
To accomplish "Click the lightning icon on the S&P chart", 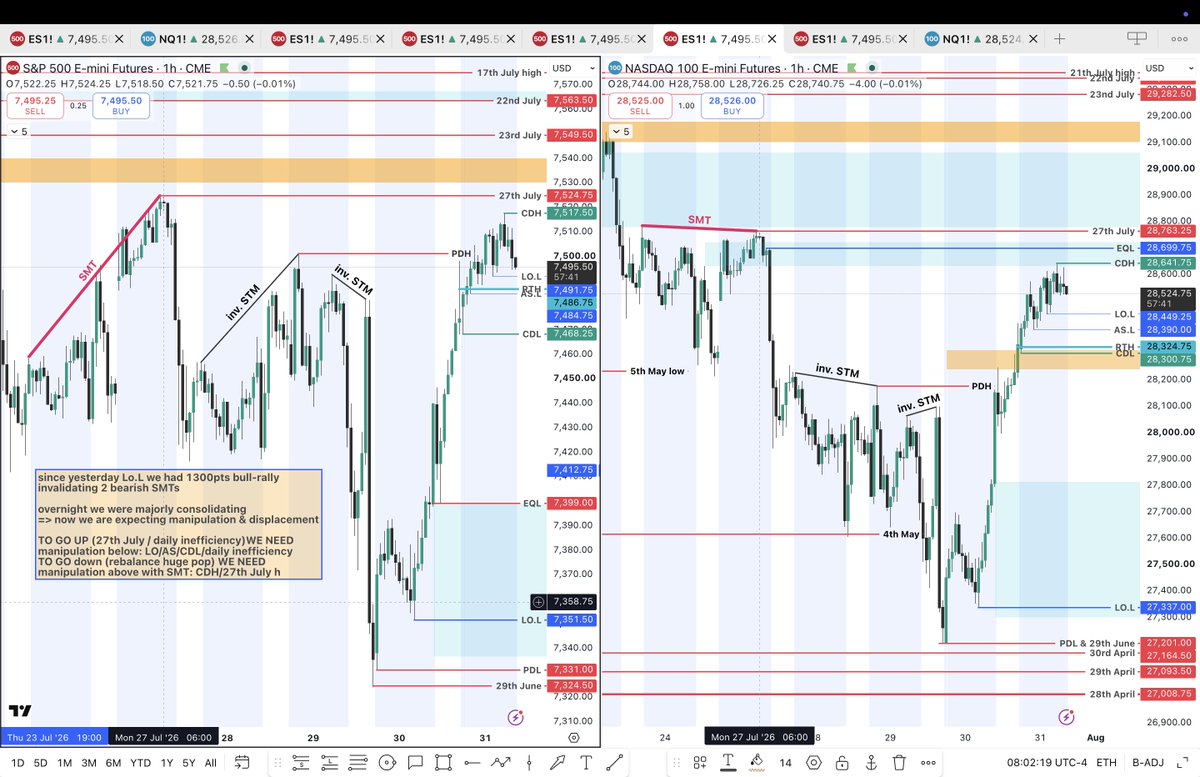I will click(x=515, y=717).
